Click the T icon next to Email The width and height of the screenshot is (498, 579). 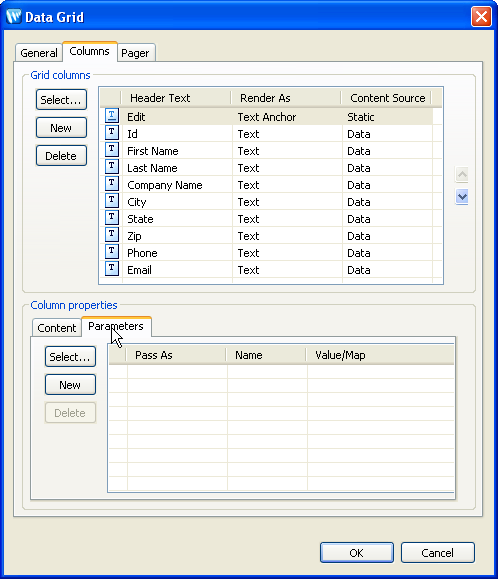pos(111,268)
